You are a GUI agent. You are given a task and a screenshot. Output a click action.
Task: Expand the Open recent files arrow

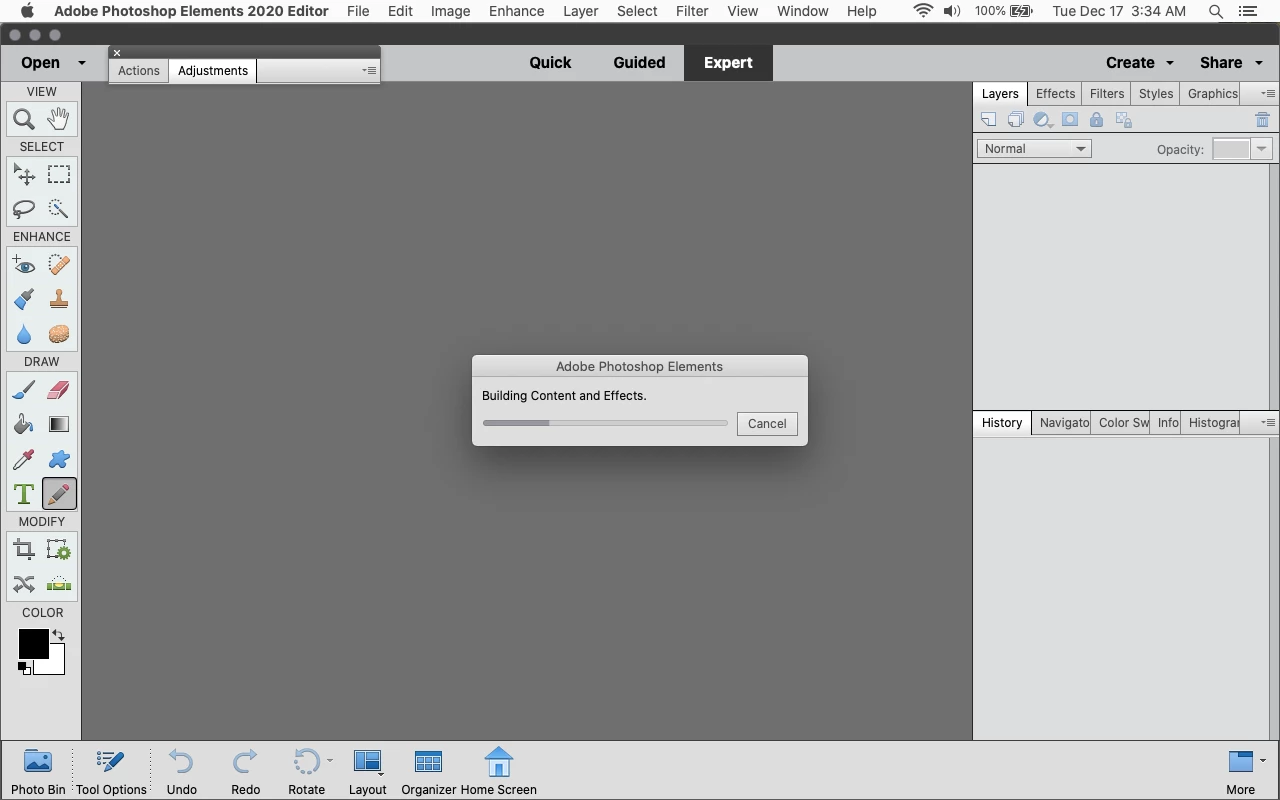(82, 62)
